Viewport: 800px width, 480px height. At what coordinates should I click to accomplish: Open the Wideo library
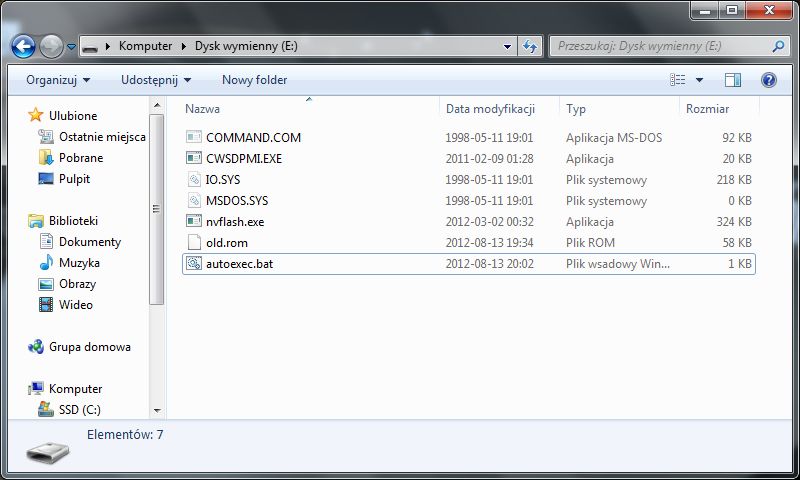pyautogui.click(x=76, y=305)
